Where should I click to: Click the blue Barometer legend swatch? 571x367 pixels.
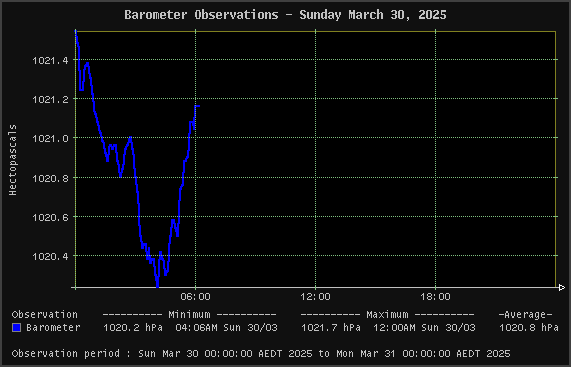pos(16,327)
